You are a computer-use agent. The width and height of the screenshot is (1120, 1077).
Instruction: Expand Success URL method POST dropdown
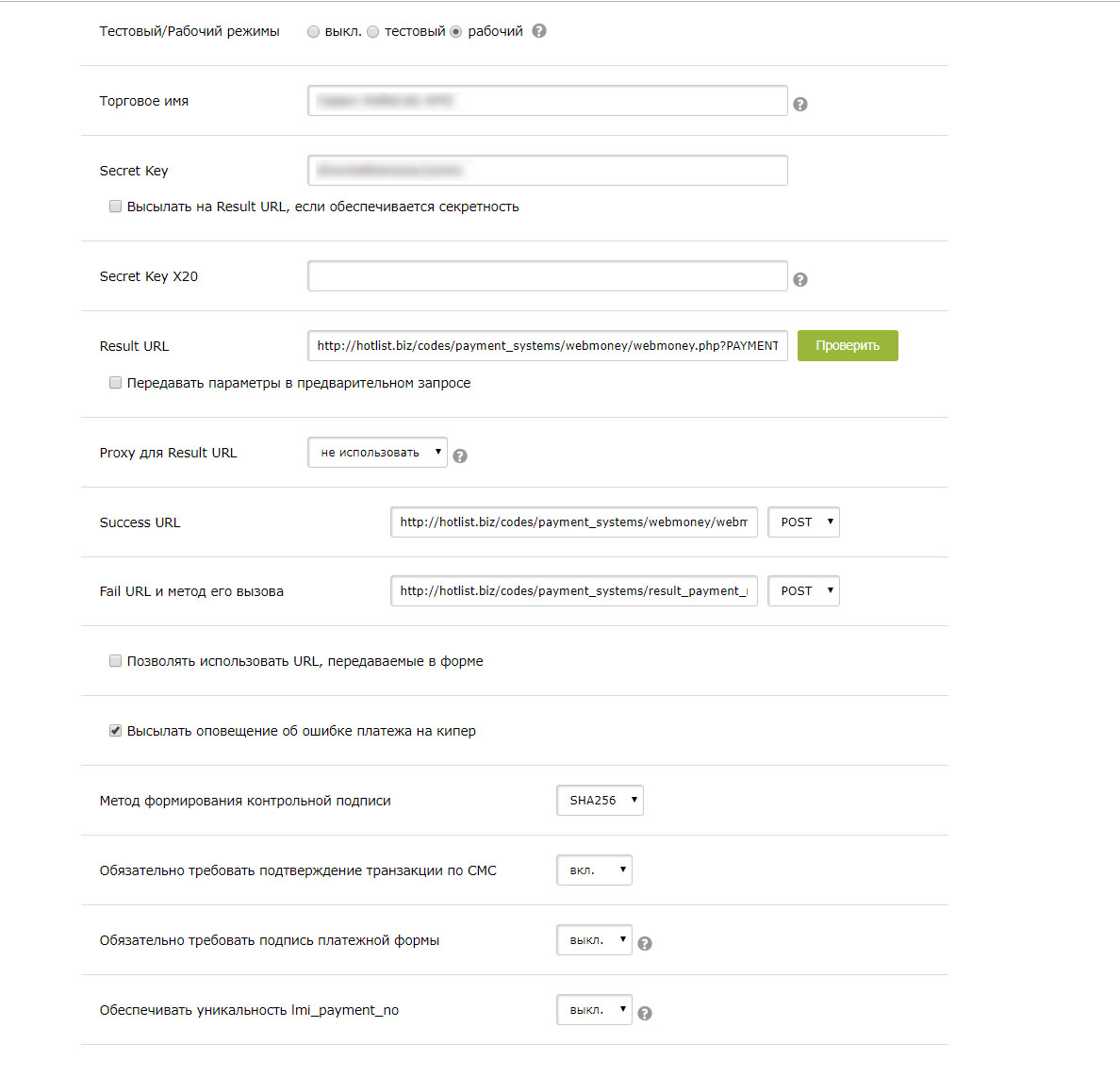(803, 522)
